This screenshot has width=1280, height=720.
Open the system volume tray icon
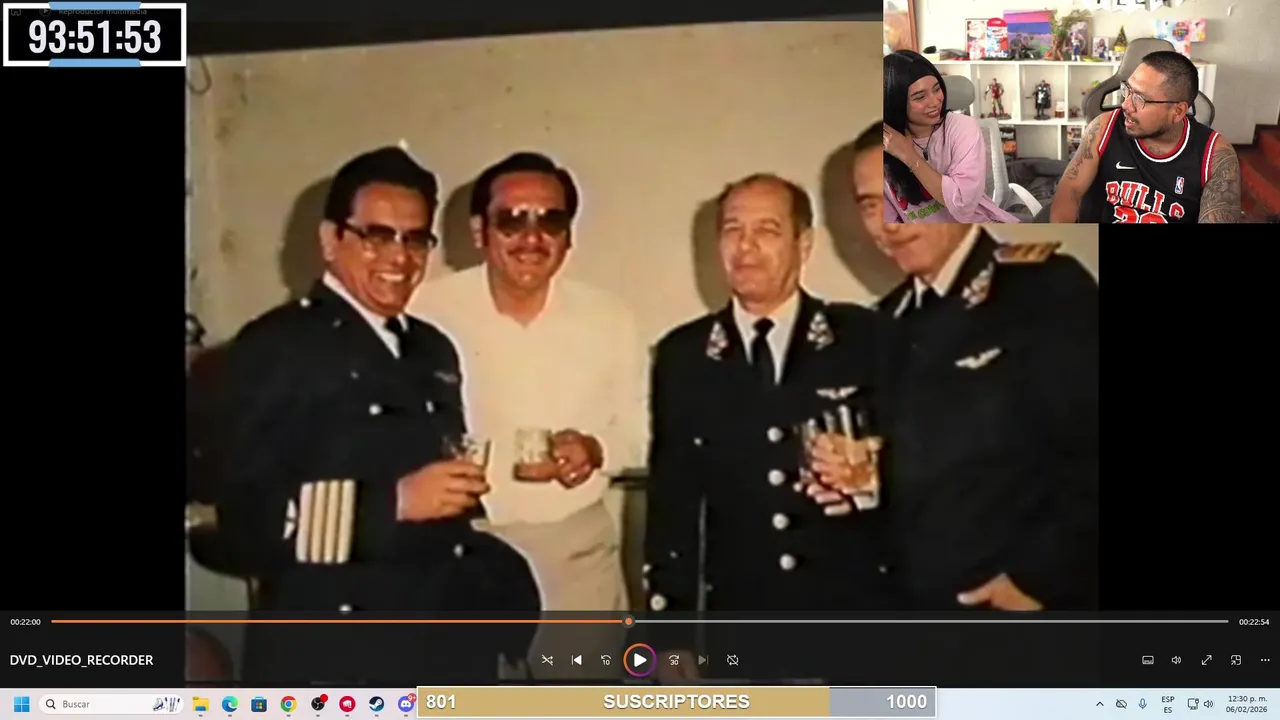tap(1208, 704)
